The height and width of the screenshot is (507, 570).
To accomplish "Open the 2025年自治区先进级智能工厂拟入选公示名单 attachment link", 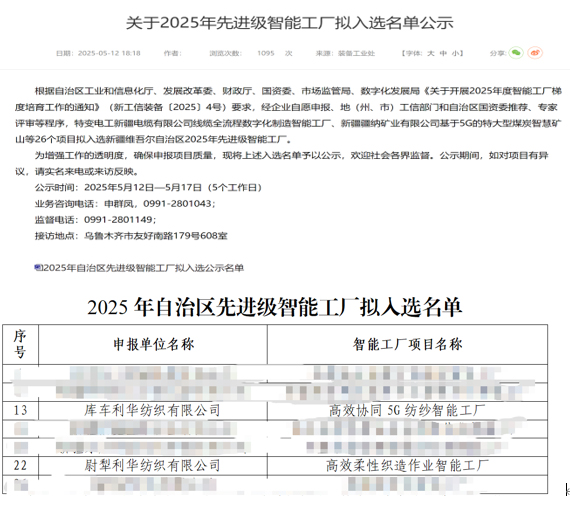I will 142,268.
